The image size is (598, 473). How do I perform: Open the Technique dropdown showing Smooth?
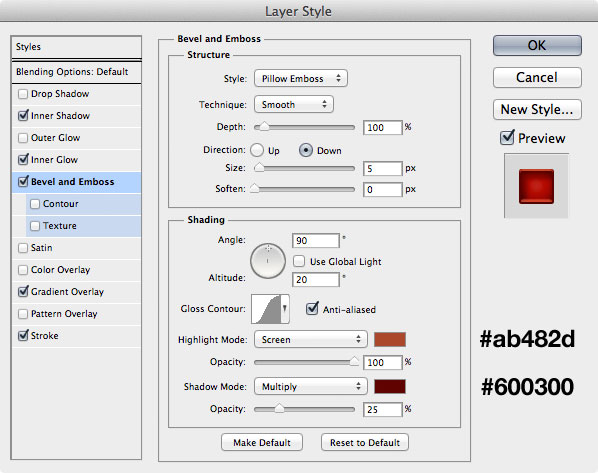(294, 105)
